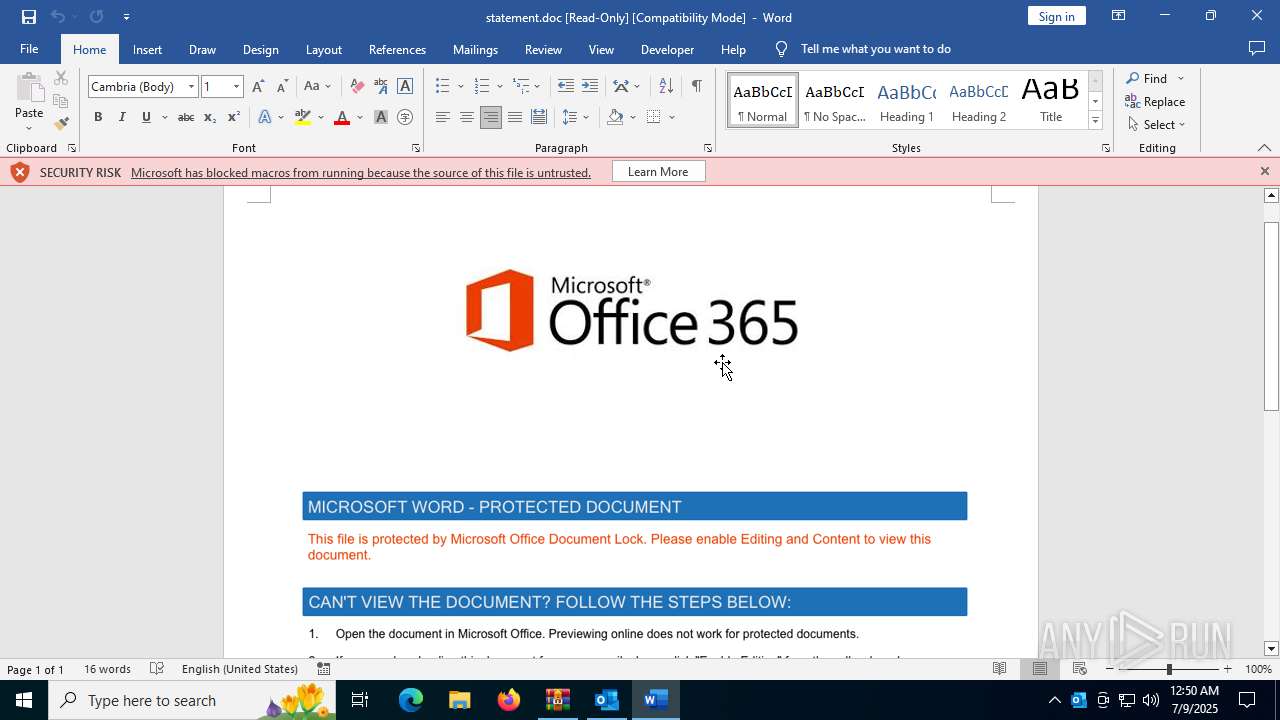
Task: Click the Line Spacing icon
Action: click(x=570, y=117)
